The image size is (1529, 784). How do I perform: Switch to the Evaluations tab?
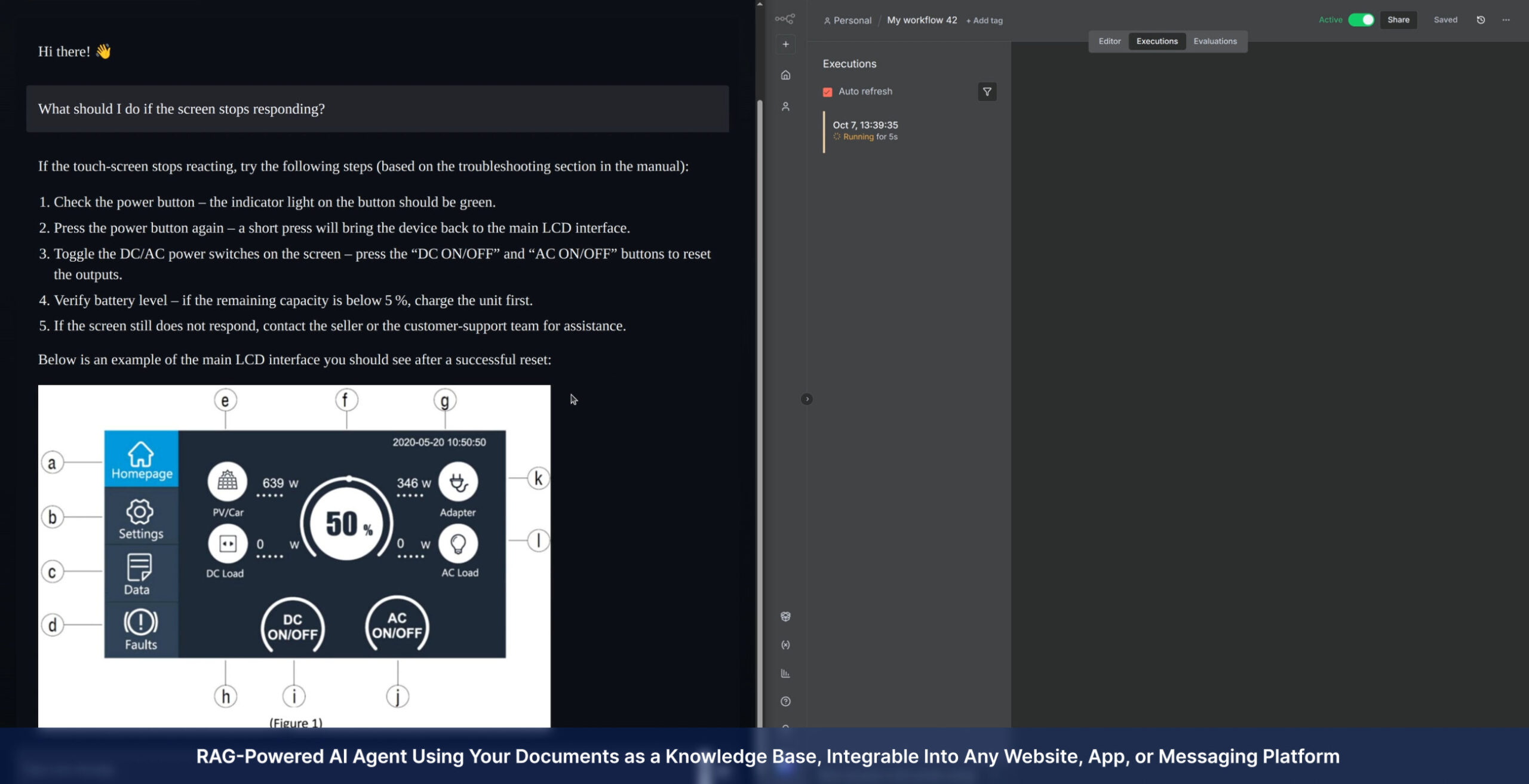tap(1215, 41)
